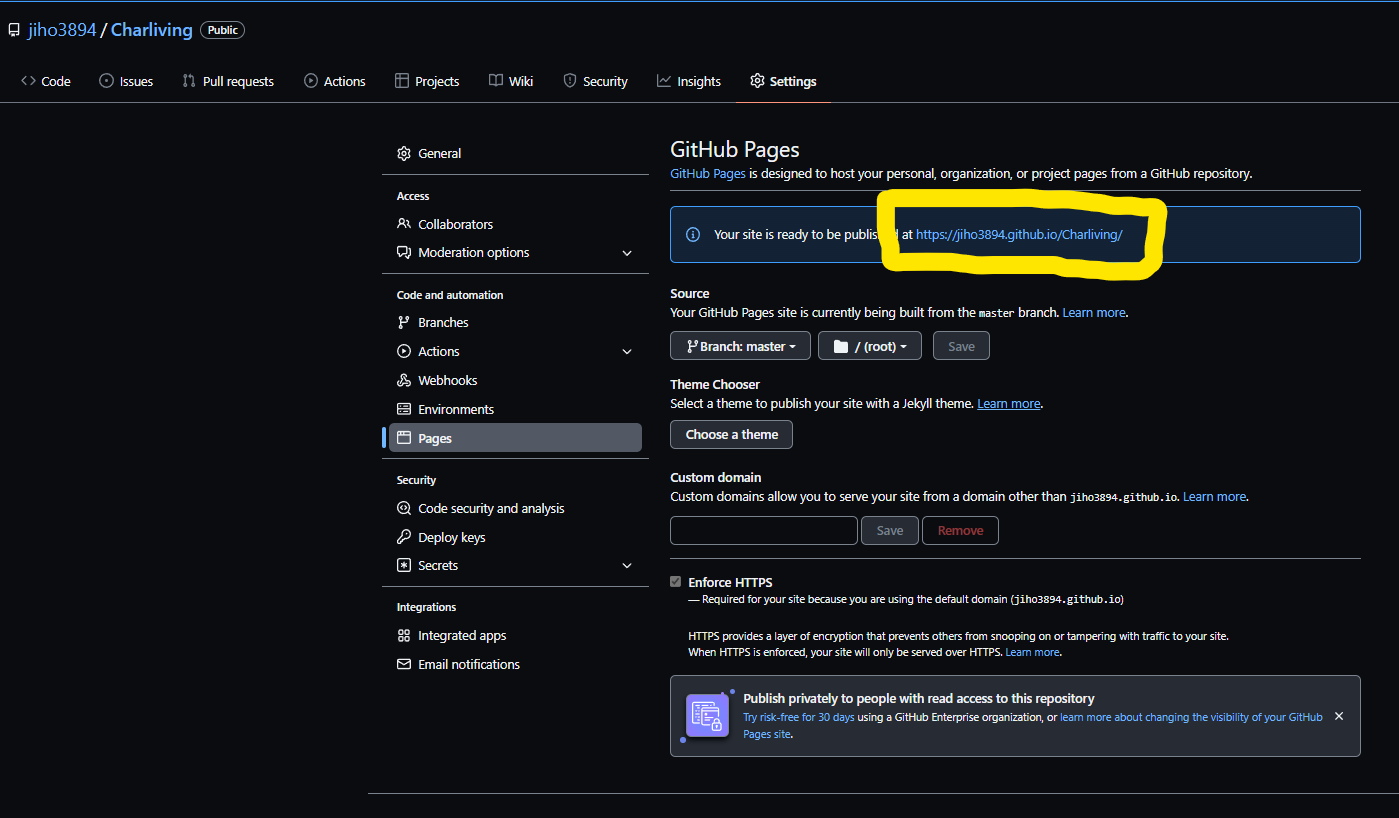
Task: Switch to the Code tab
Action: point(46,81)
